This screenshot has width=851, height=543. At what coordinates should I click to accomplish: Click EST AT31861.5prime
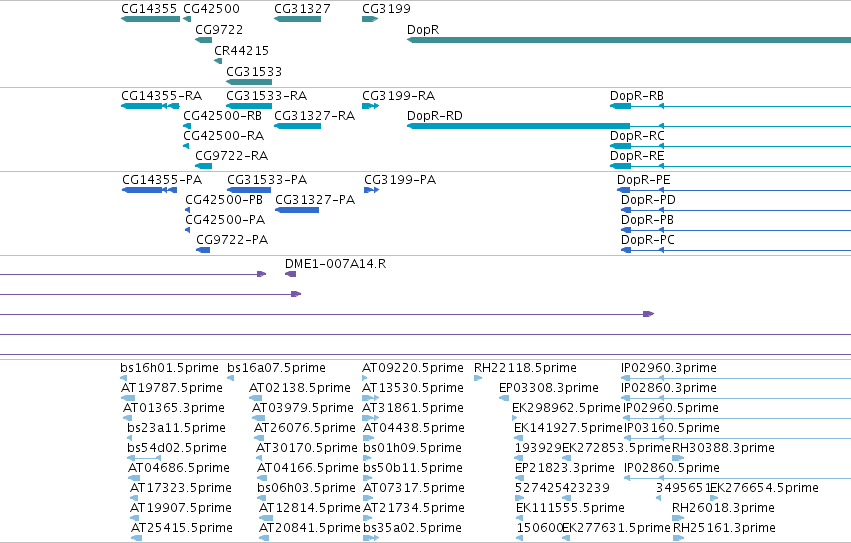click(371, 418)
